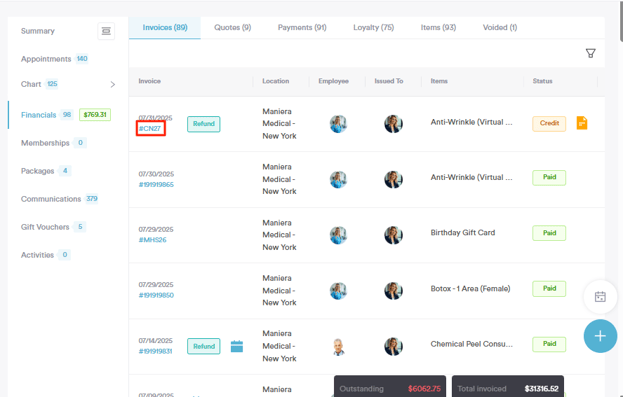Open invoice link #MHS26
Screen dimensions: 623x397
pos(153,240)
